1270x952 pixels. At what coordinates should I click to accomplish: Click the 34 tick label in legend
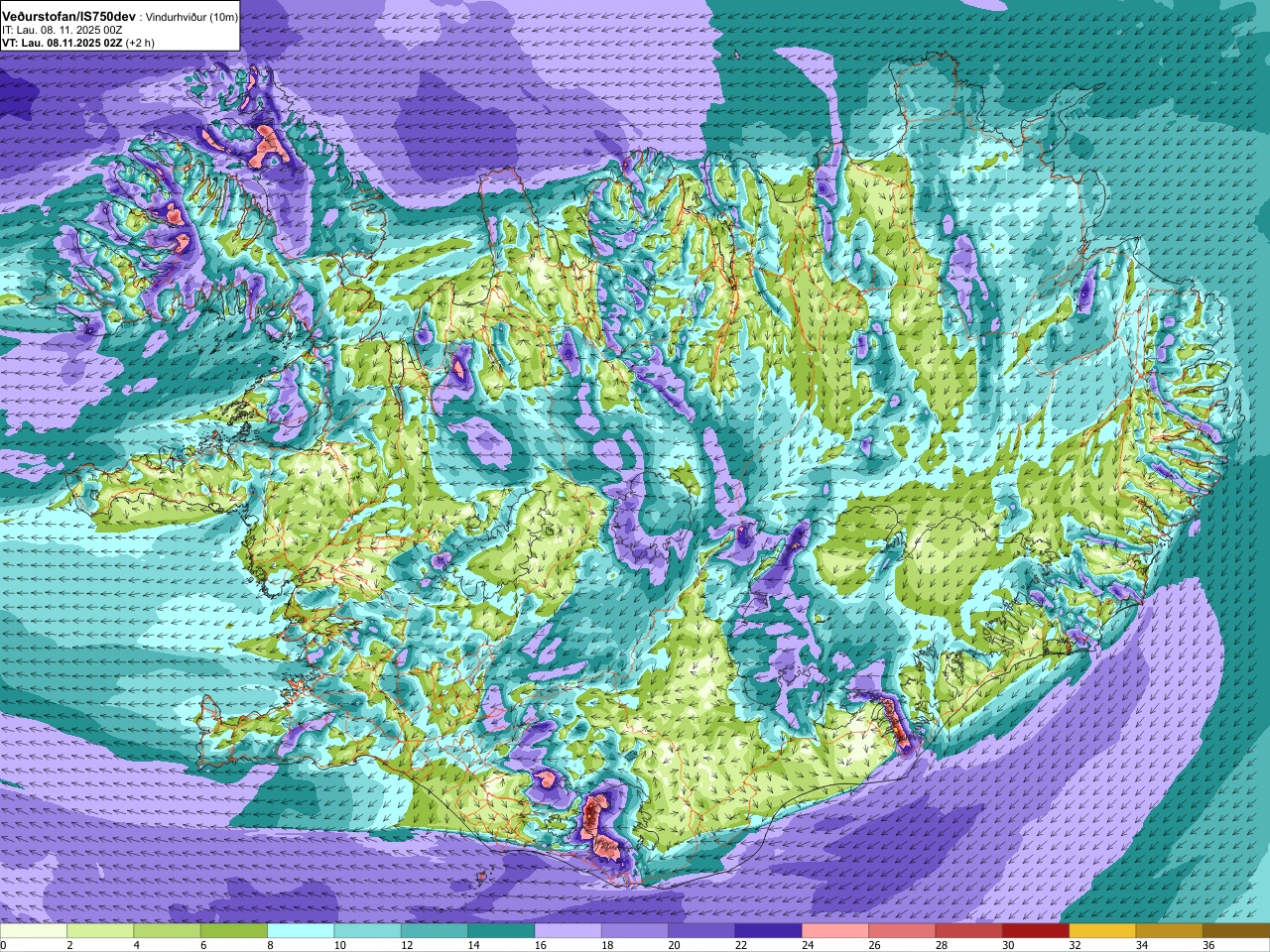(1141, 945)
